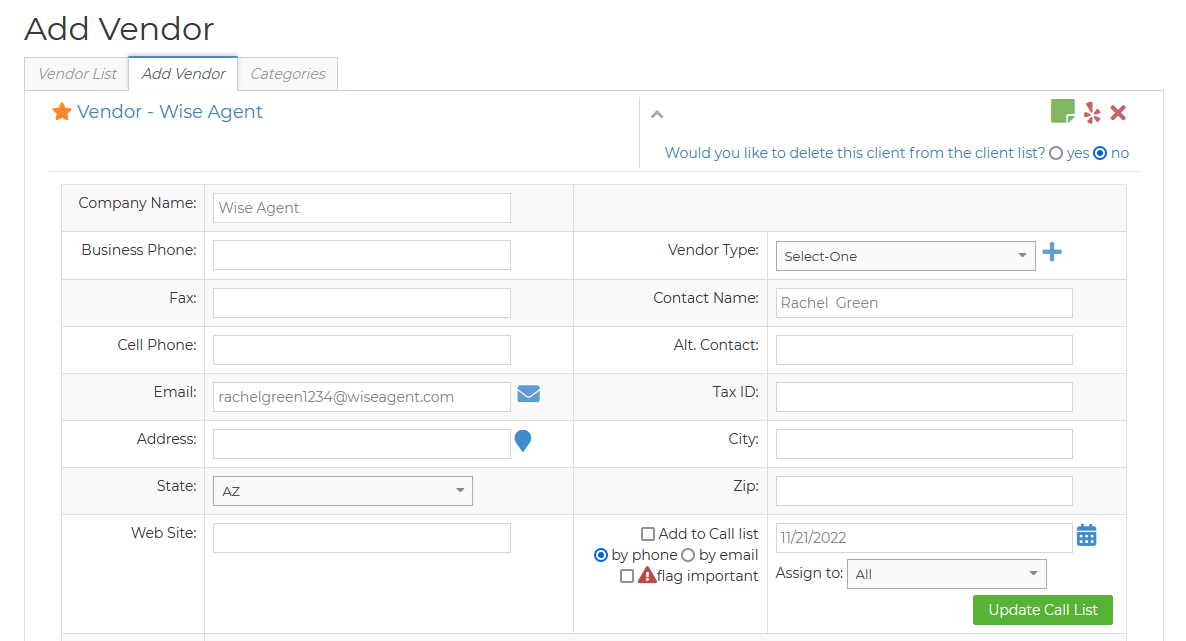Screen dimensions: 1186x641
Task: Click the Update Call List button
Action: (1042, 610)
